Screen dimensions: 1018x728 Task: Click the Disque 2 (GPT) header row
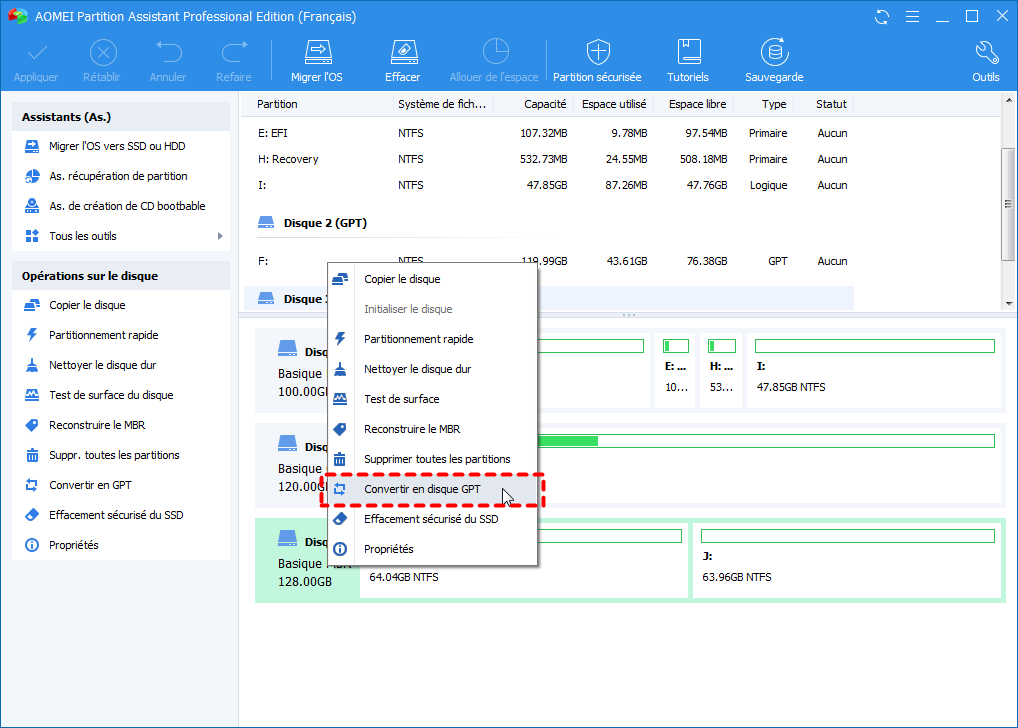549,223
